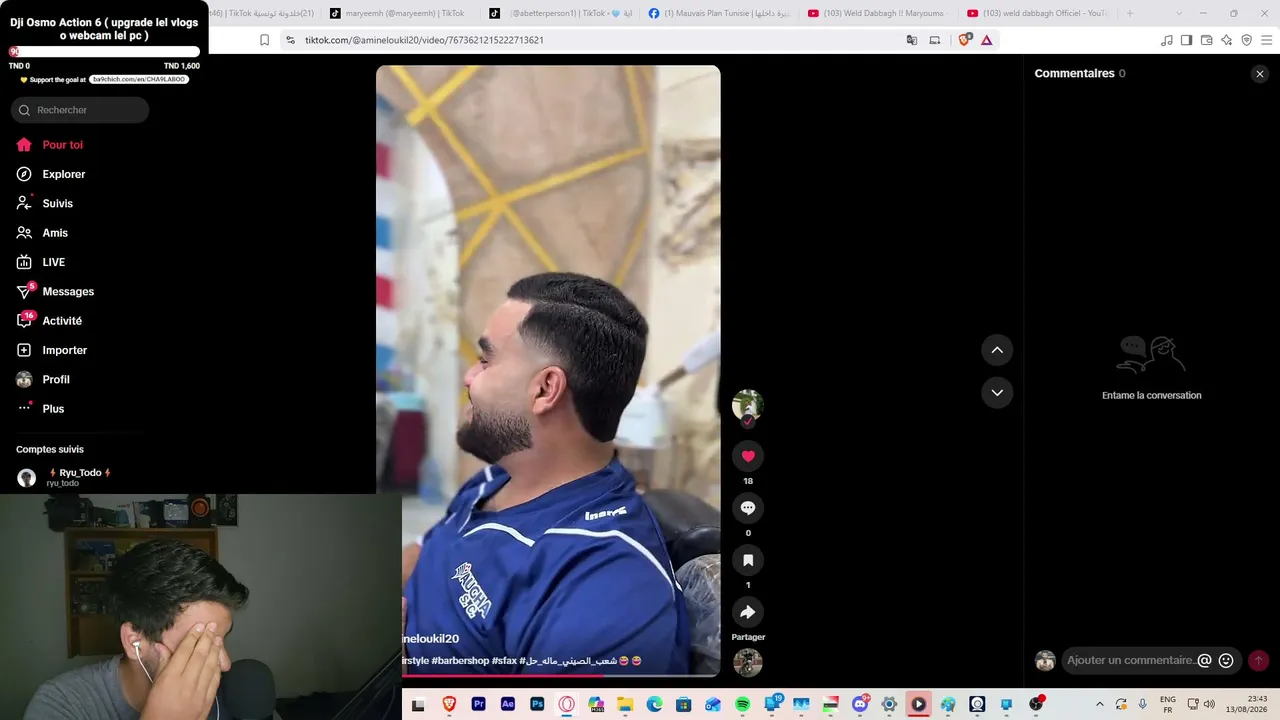1280x720 pixels.
Task: Toggle the browser sidebar panel
Action: 1187,40
